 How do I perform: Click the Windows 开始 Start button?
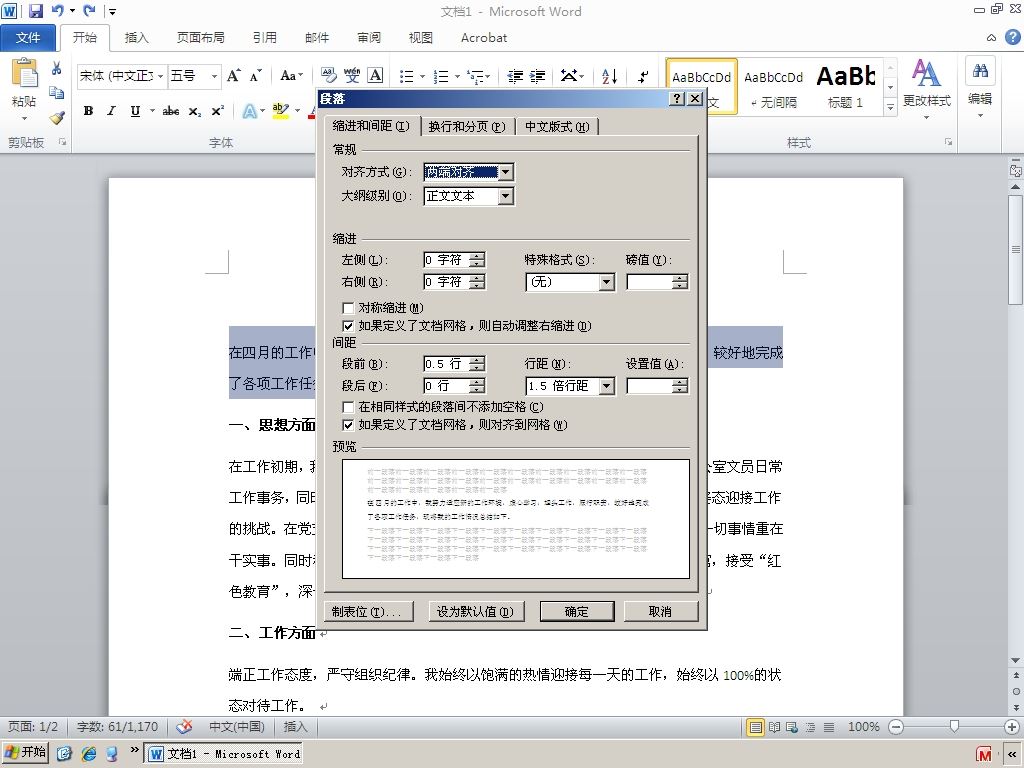[26, 752]
